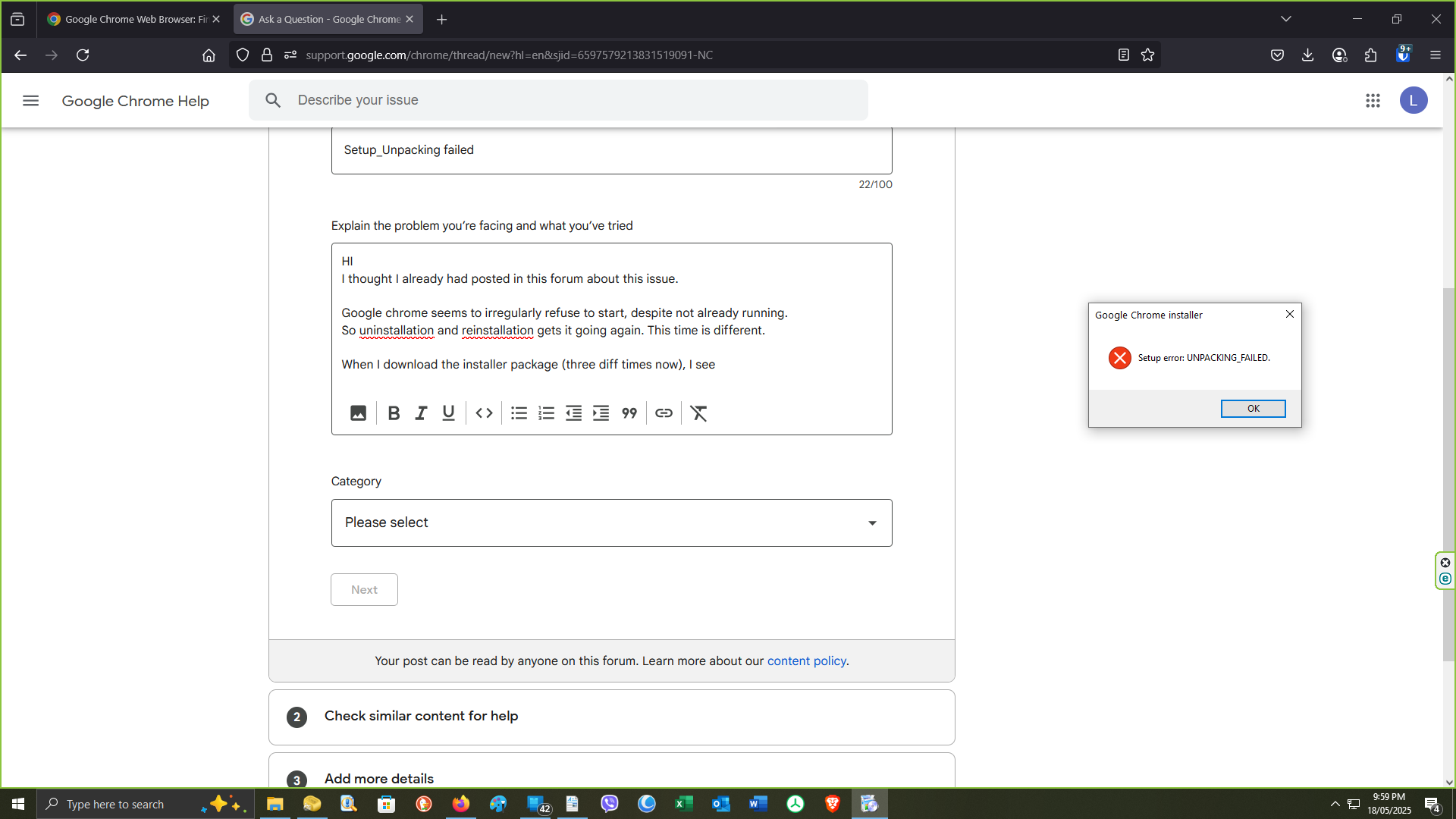Toggle underline formatting in editor

448,413
